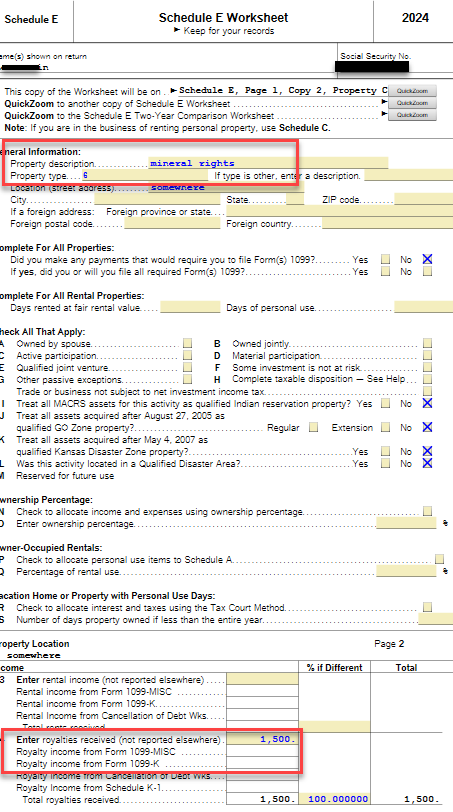This screenshot has height=812, width=453.
Task: Click Rental income from Form 1099-K field
Action: (x=262, y=703)
